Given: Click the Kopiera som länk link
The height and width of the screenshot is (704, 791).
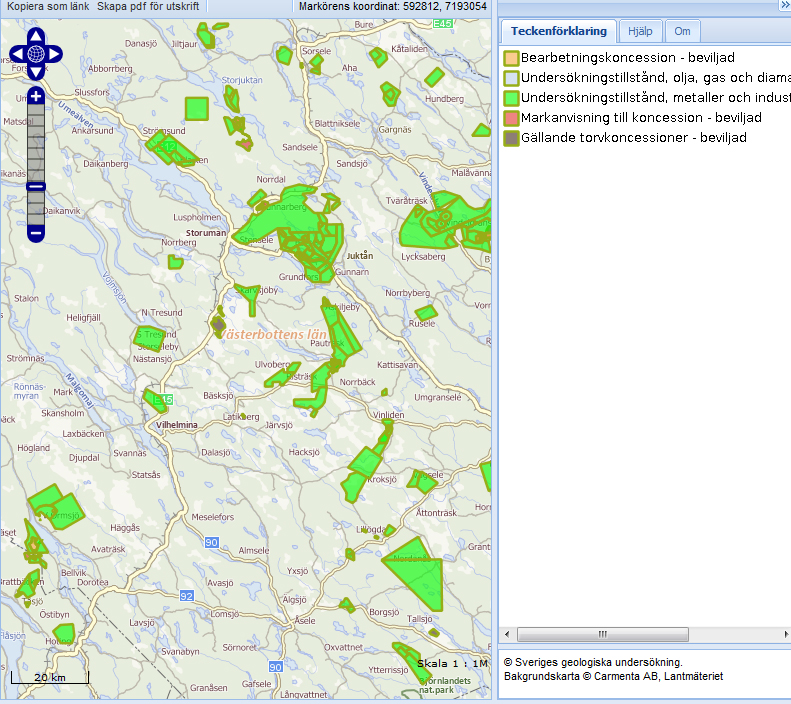Looking at the screenshot, I should pos(48,6).
